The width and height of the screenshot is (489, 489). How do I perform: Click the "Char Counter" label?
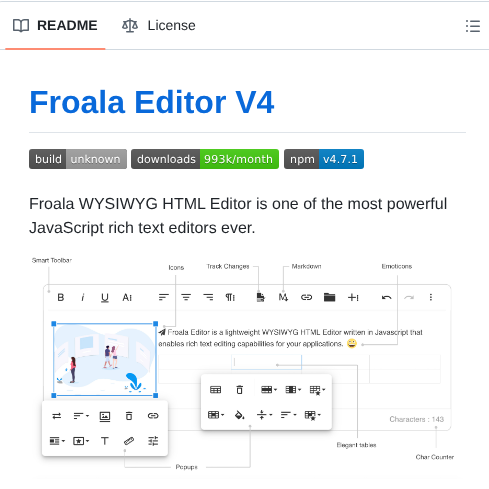click(x=435, y=457)
